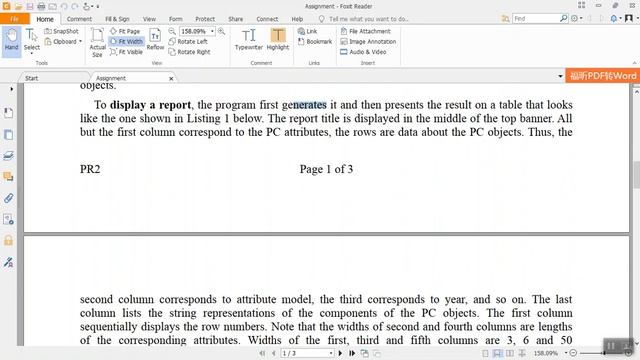Open the Bookmarks side panel

coord(8,113)
